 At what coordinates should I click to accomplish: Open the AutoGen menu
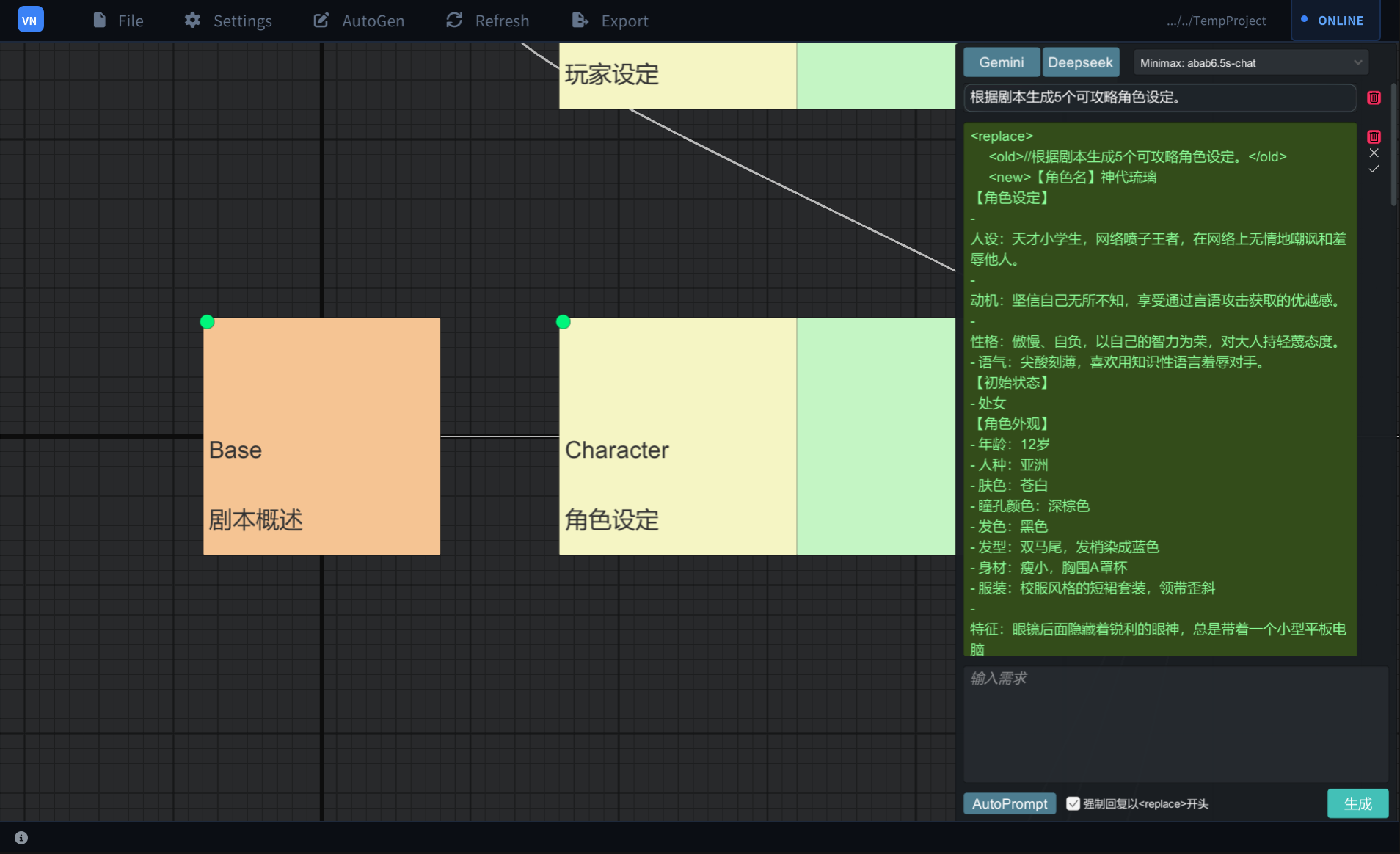(359, 21)
